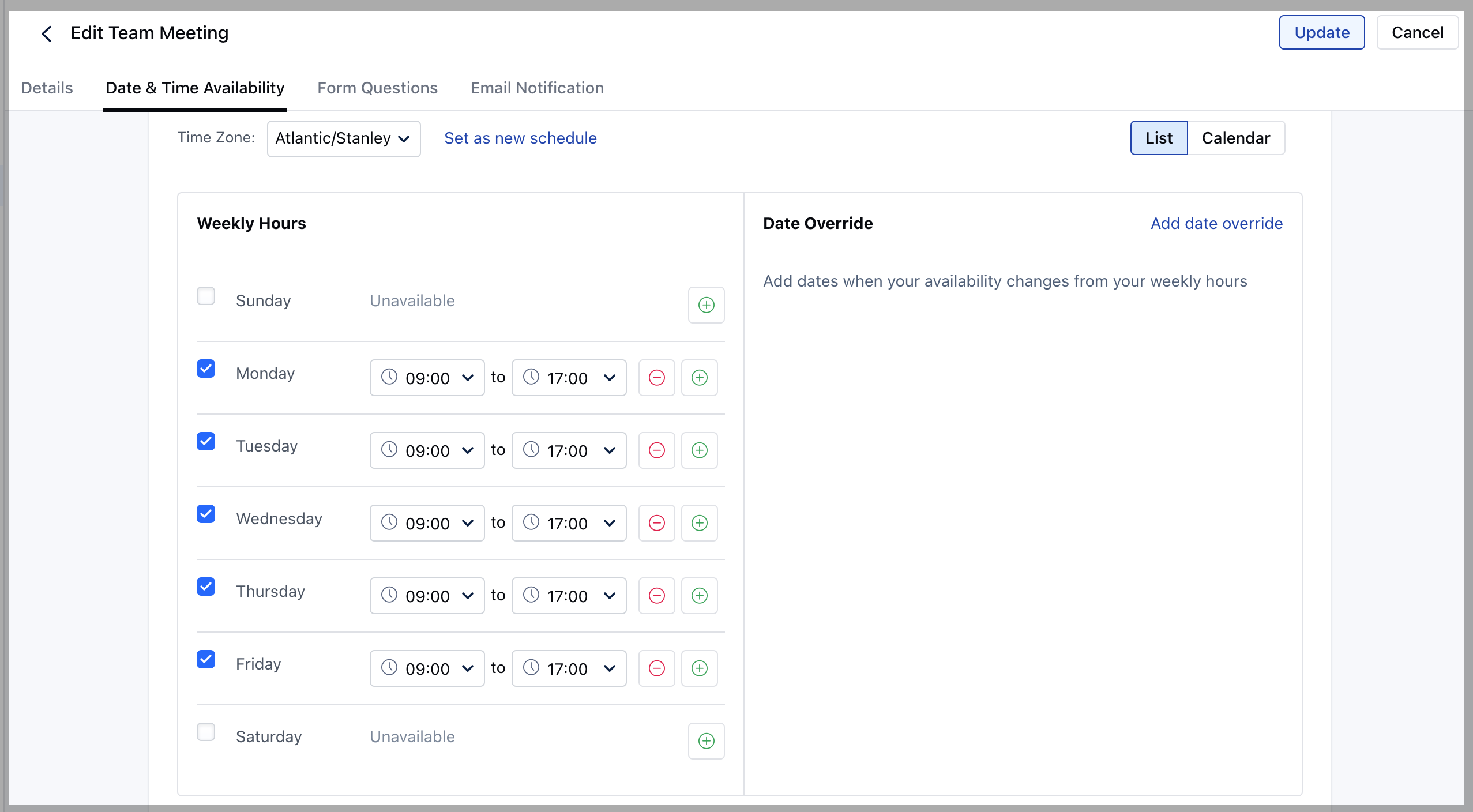The width and height of the screenshot is (1473, 812).
Task: Add a time slot for Saturday
Action: 706,741
